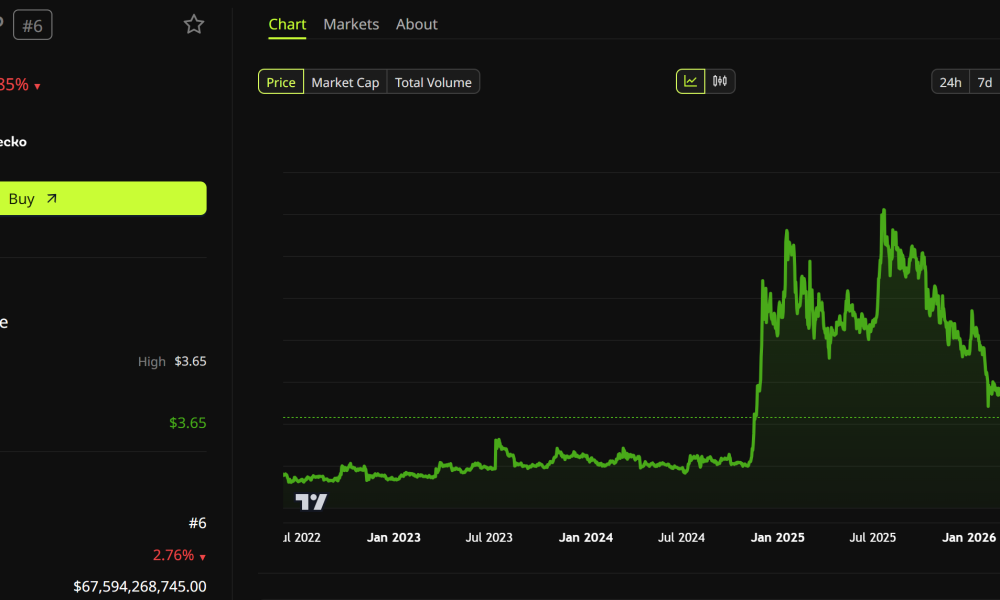This screenshot has height=600, width=1000.
Task: Switch to line chart view icon
Action: 691,82
